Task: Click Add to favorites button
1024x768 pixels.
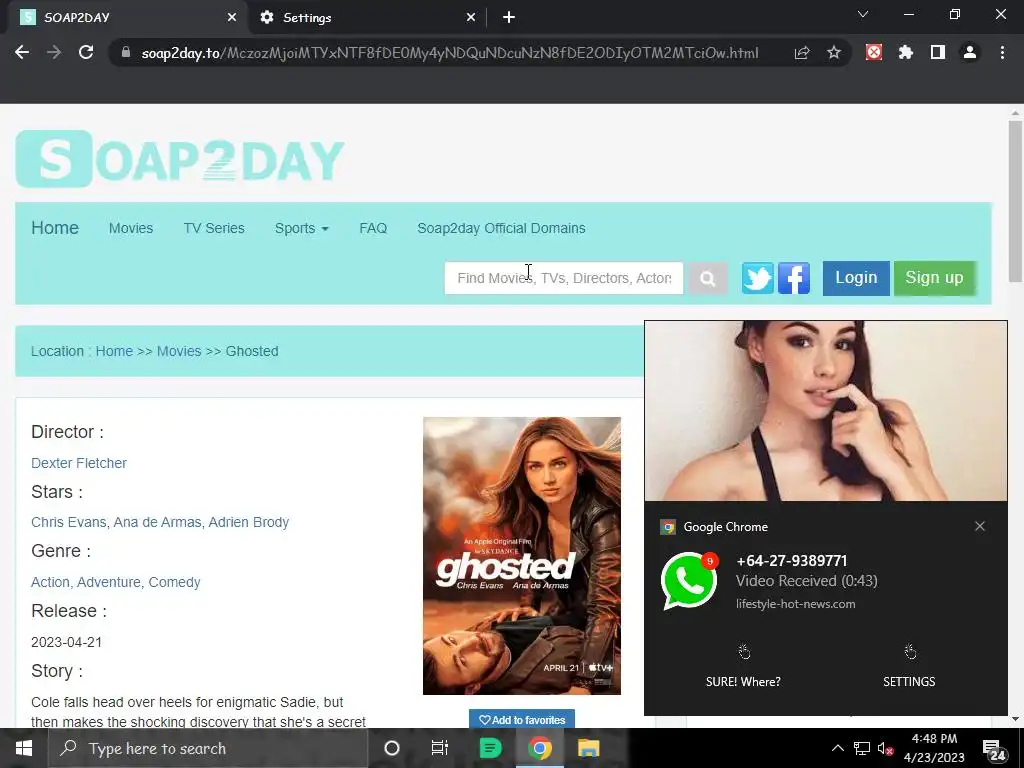Action: coord(522,720)
